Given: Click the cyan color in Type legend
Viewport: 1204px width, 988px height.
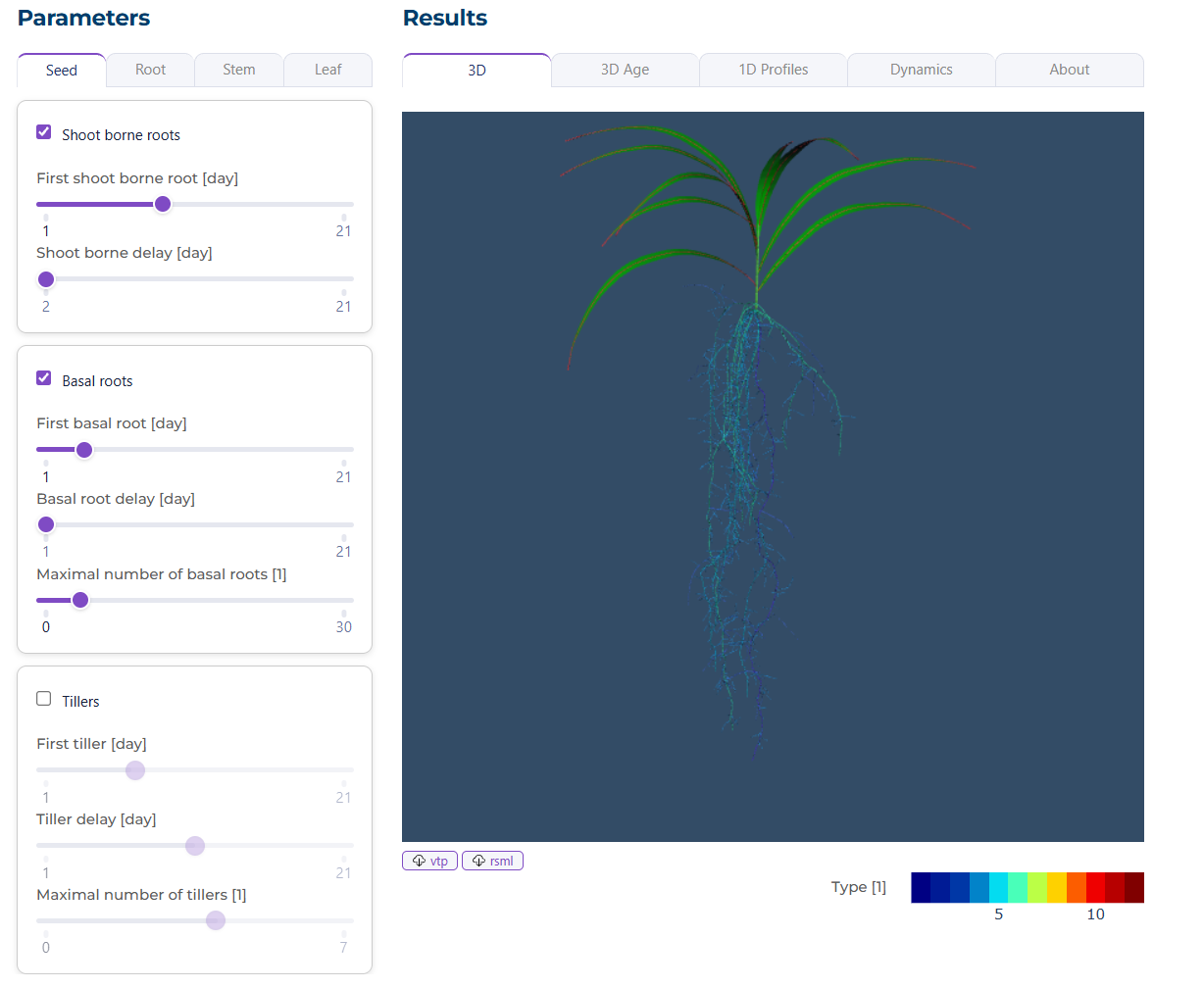Looking at the screenshot, I should coord(998,887).
